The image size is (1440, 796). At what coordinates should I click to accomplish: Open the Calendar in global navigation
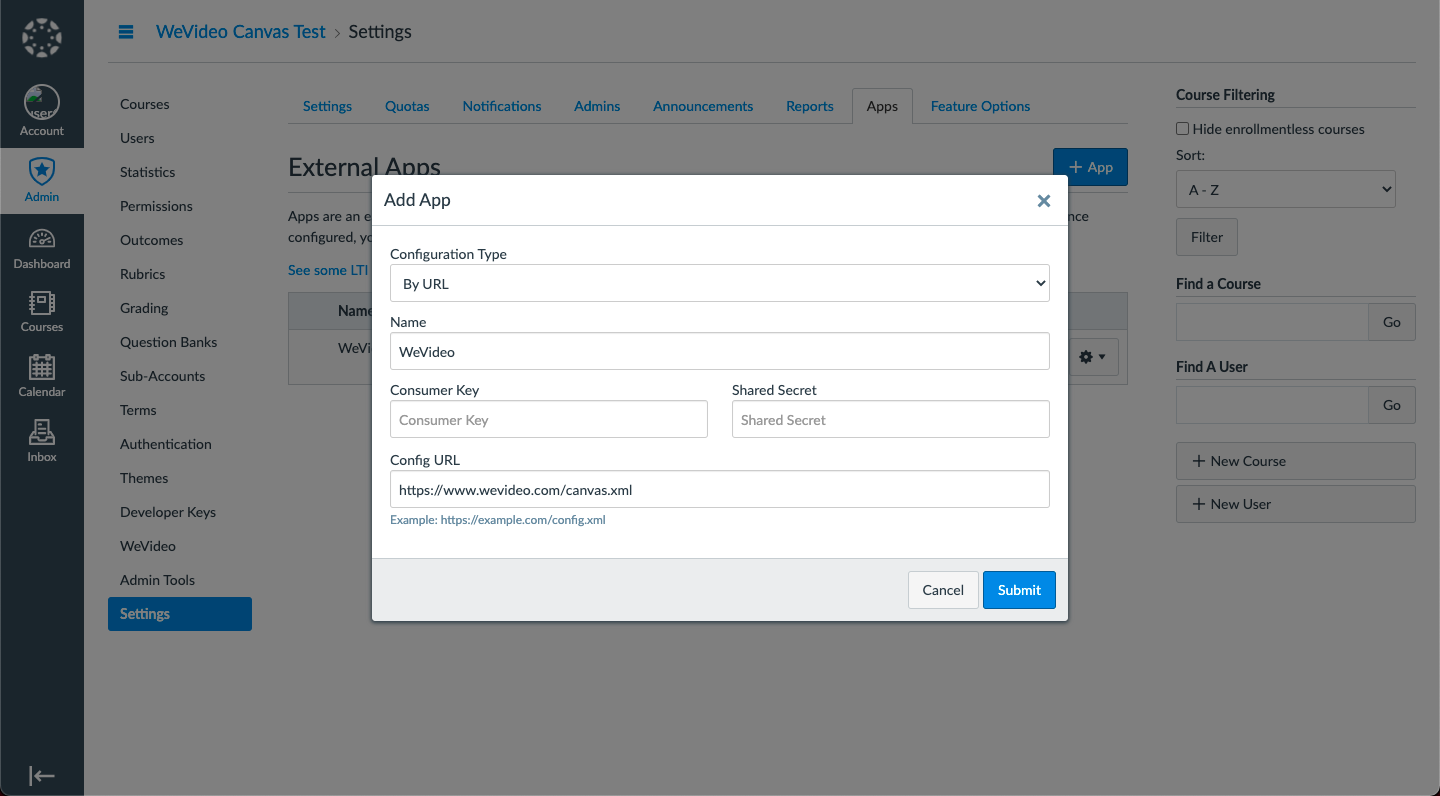pyautogui.click(x=42, y=376)
